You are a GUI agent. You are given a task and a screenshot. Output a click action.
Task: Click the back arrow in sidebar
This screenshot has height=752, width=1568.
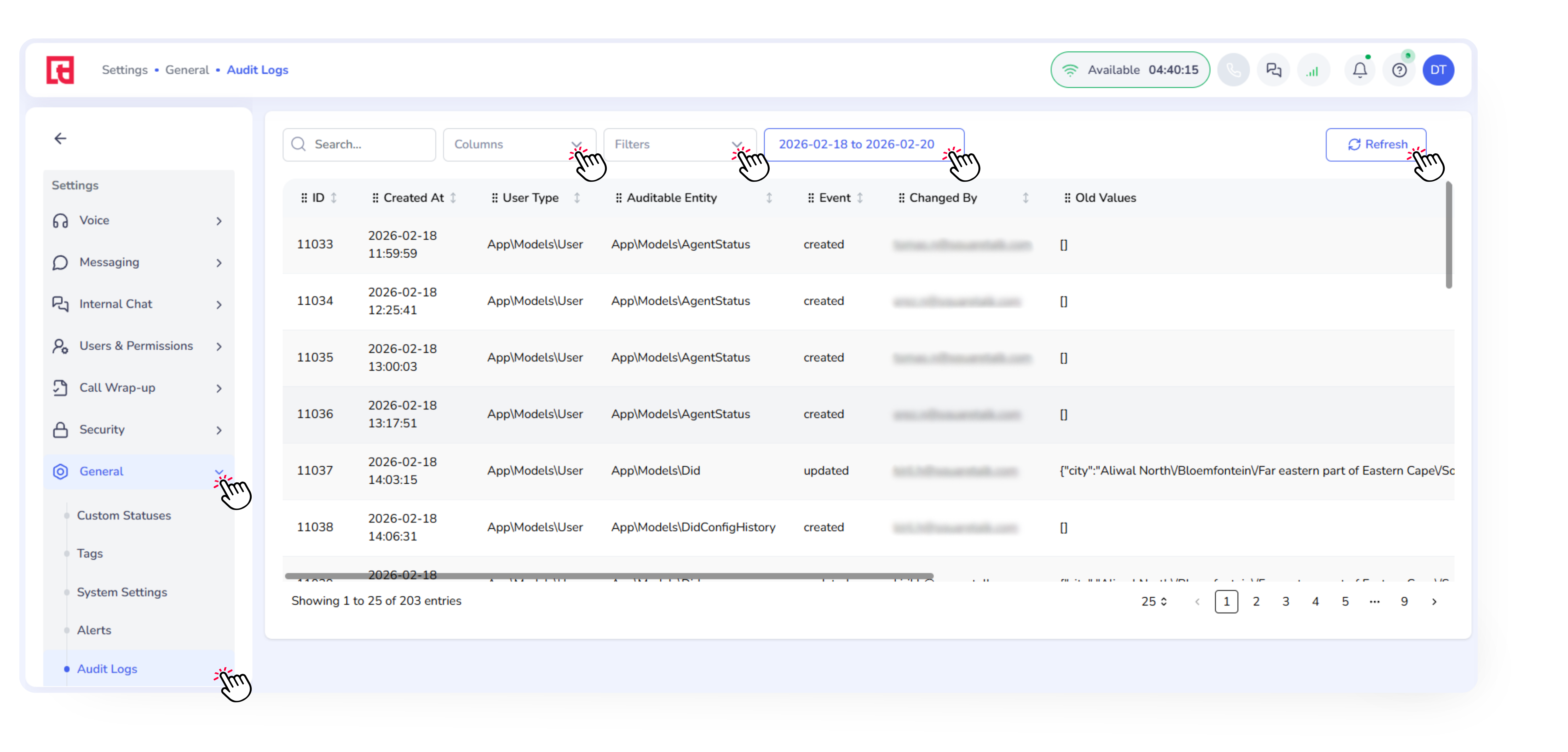(x=60, y=139)
